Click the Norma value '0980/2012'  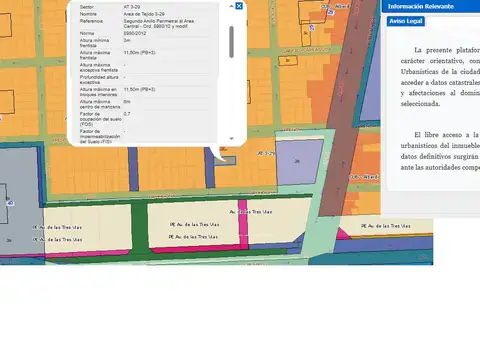click(x=135, y=33)
